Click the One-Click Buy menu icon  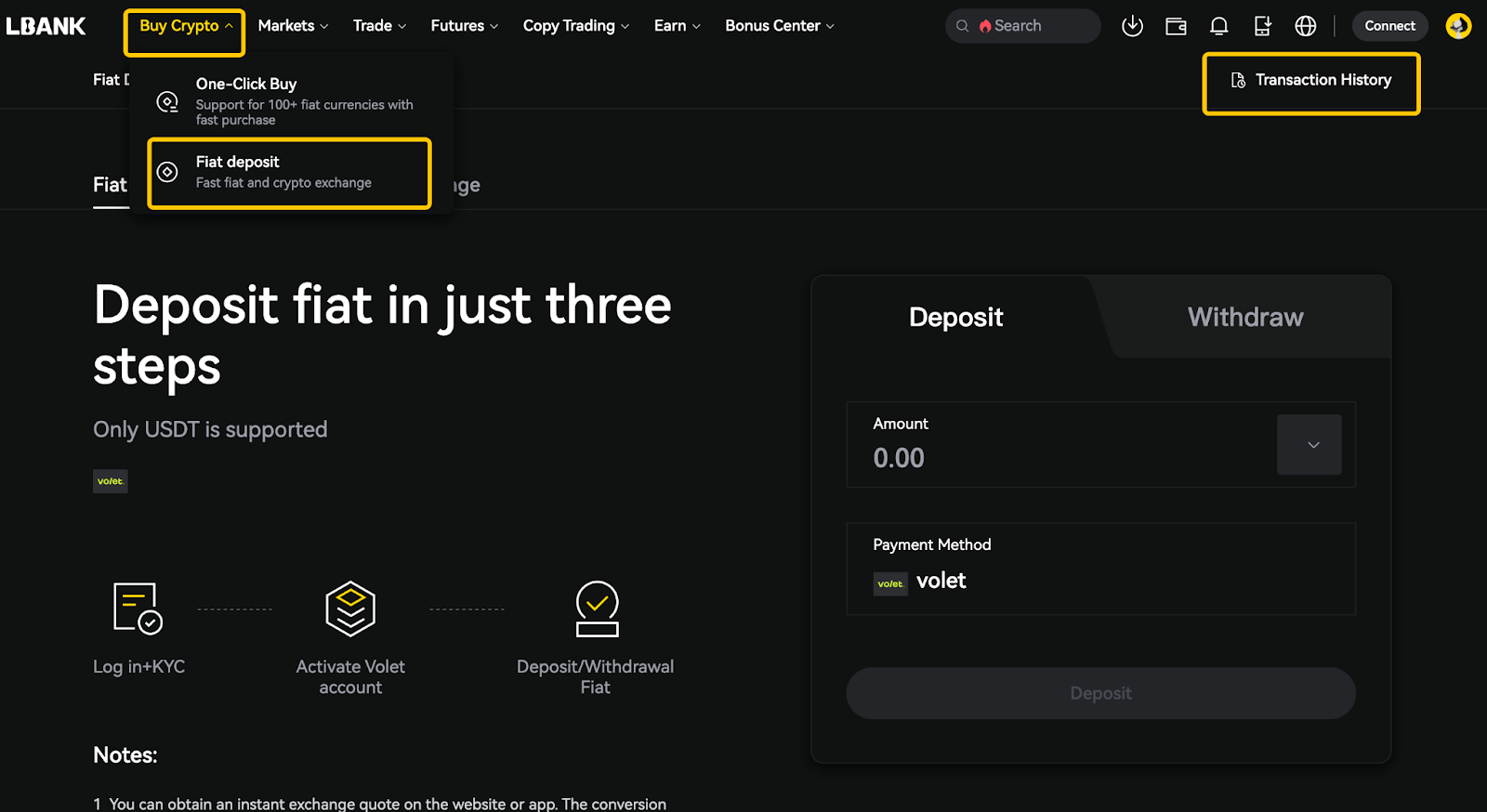167,101
